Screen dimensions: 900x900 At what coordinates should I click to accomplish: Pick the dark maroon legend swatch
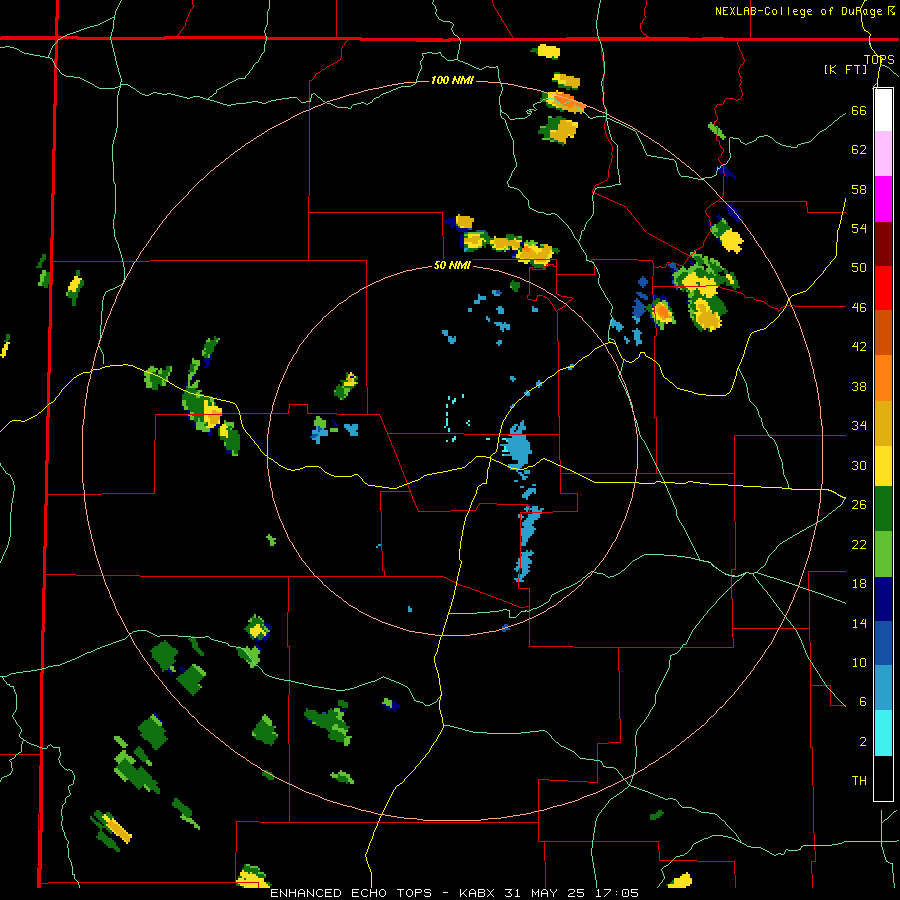[x=883, y=244]
